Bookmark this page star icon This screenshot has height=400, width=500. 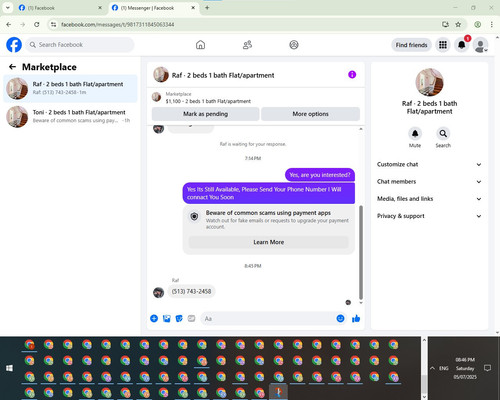click(x=458, y=24)
